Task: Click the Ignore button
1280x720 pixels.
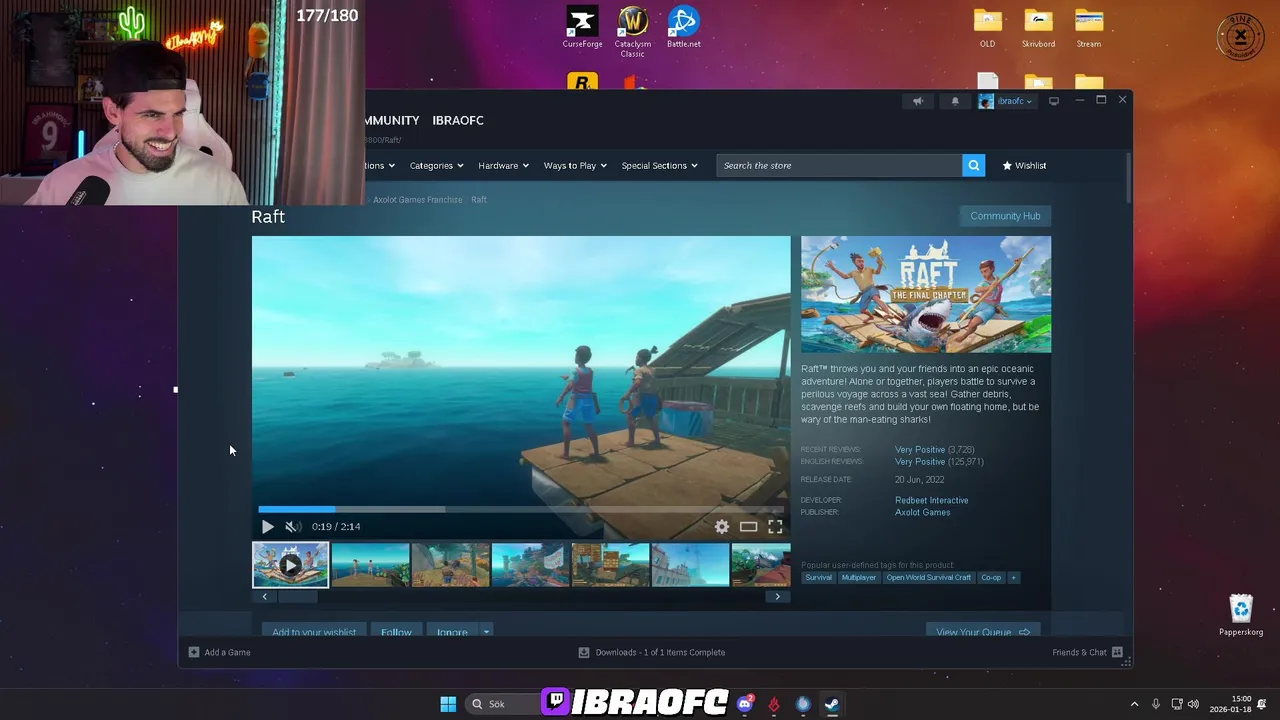Action: pos(452,632)
